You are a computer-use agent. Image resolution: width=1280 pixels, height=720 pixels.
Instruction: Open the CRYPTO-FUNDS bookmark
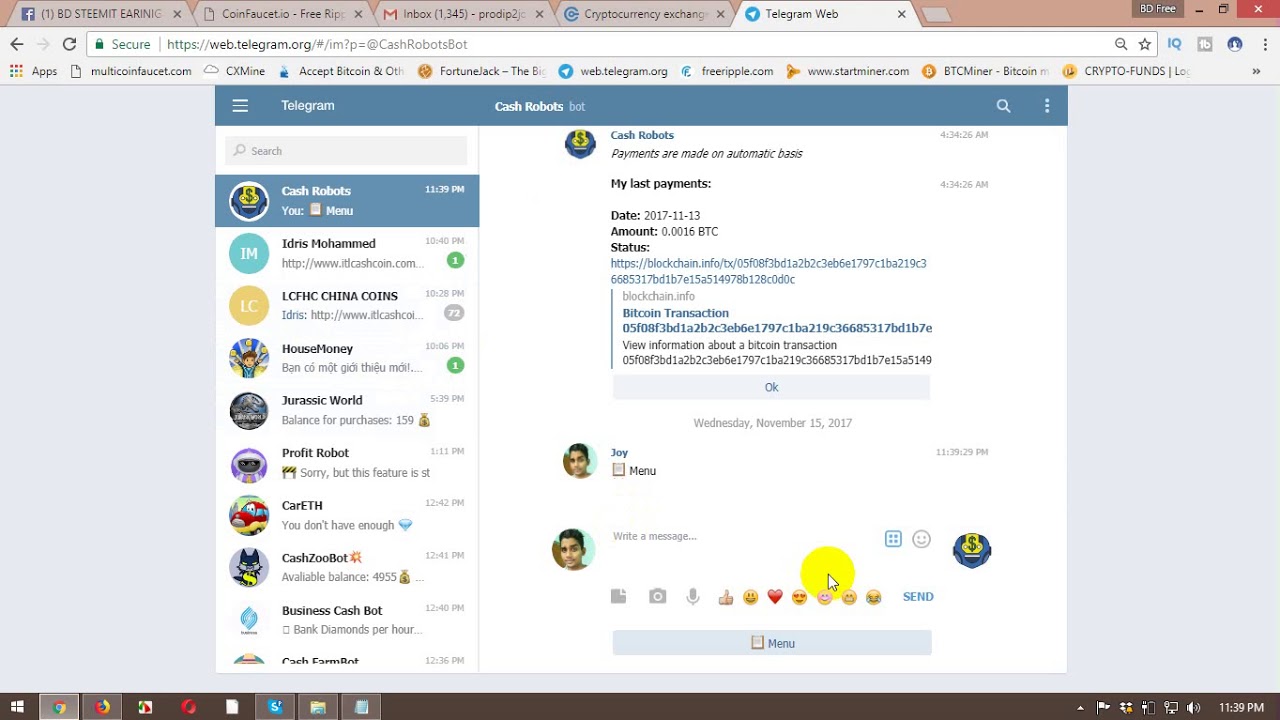1127,71
